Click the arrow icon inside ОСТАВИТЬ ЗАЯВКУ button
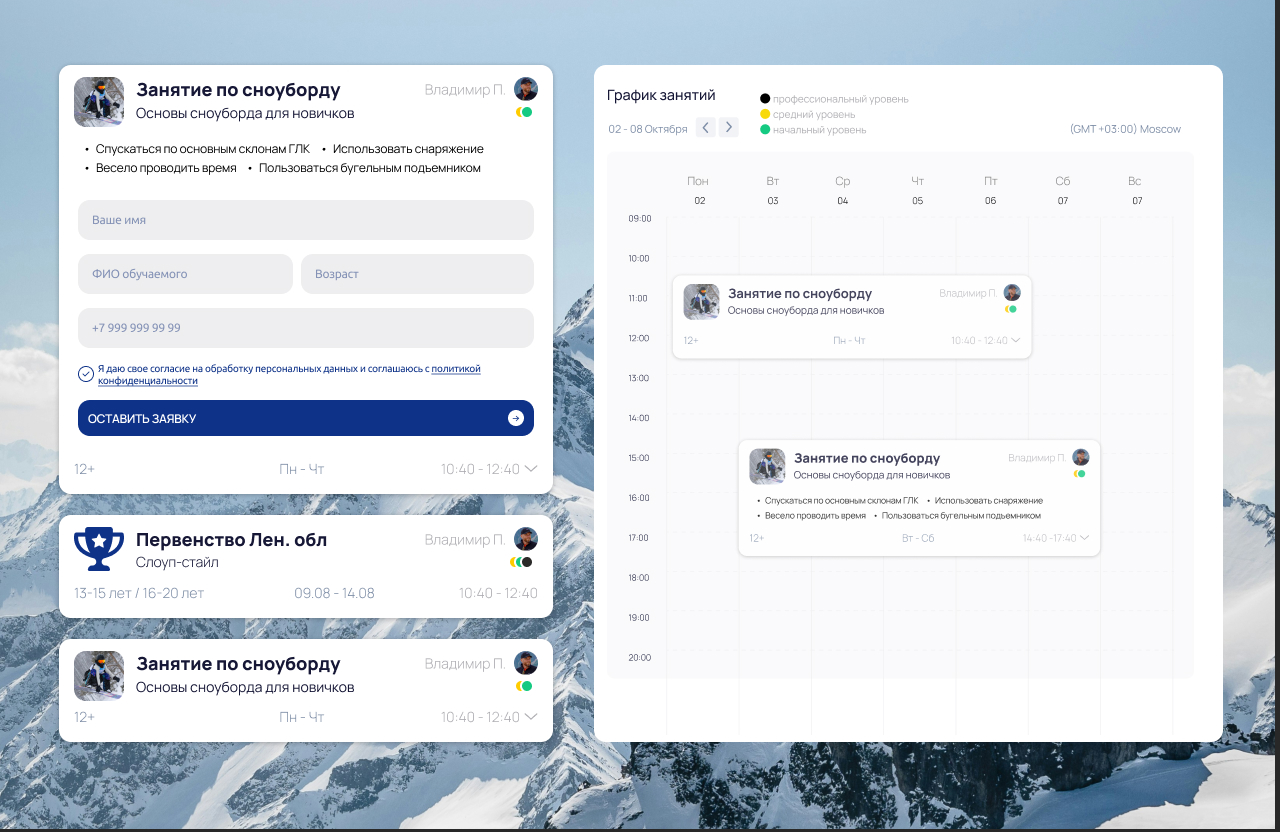 point(516,418)
